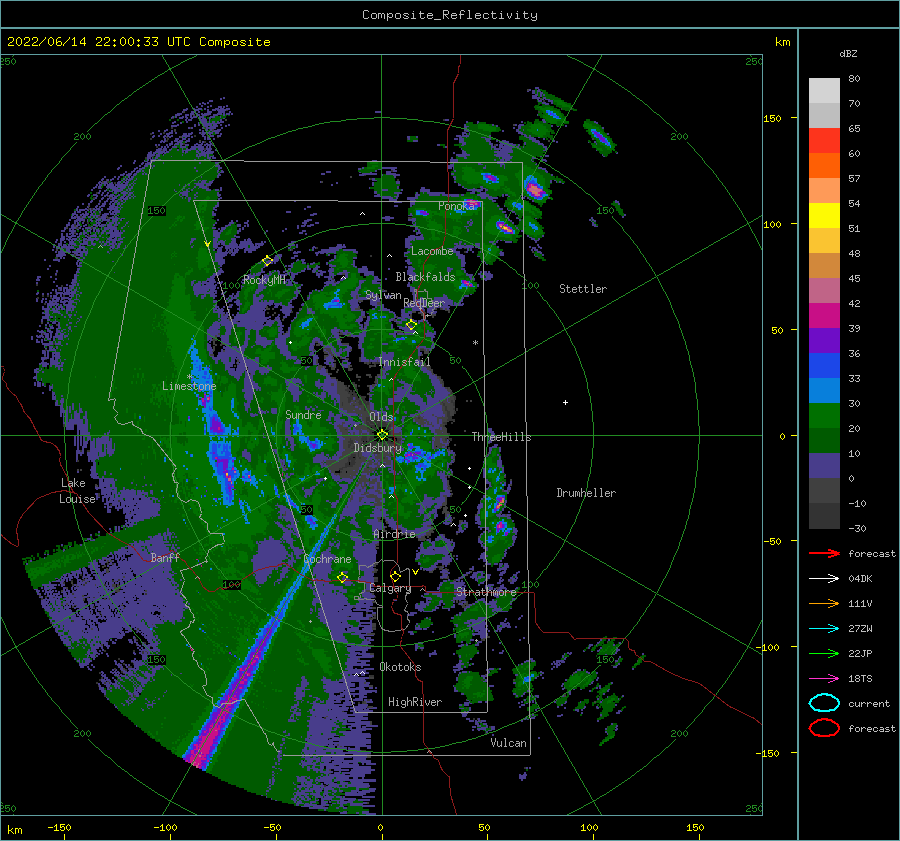Click the 'Stettler' city label
The width and height of the screenshot is (900, 841).
coord(583,289)
